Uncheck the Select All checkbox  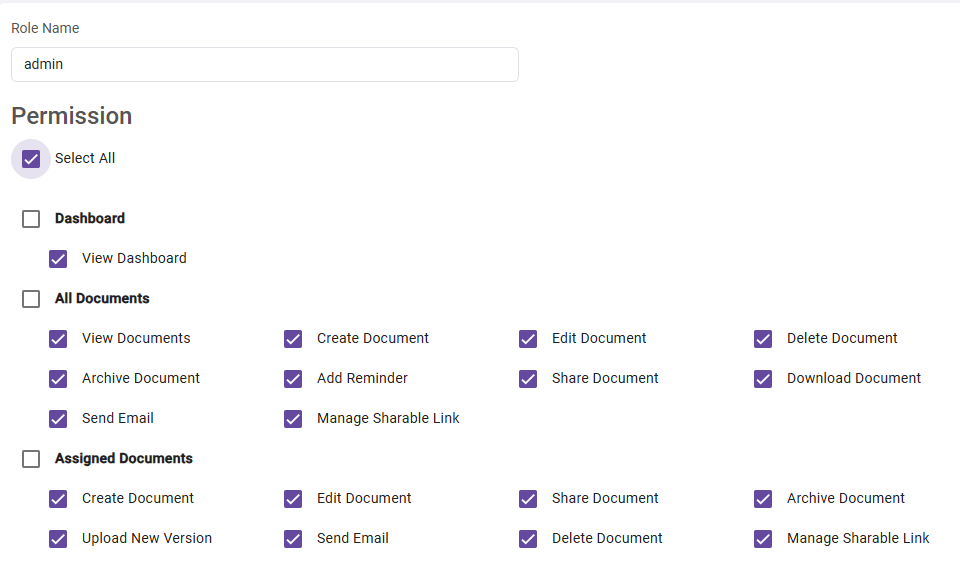click(31, 159)
